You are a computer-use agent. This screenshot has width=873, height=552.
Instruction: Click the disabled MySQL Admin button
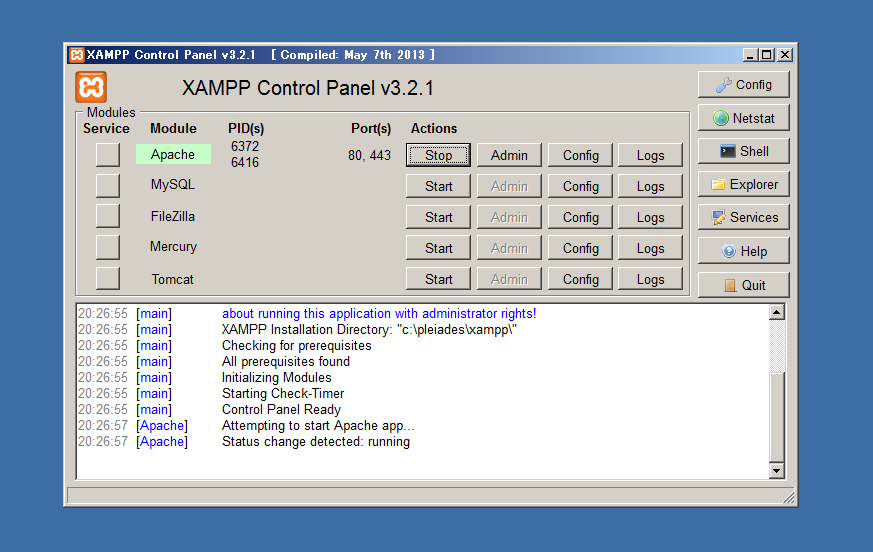click(x=509, y=186)
